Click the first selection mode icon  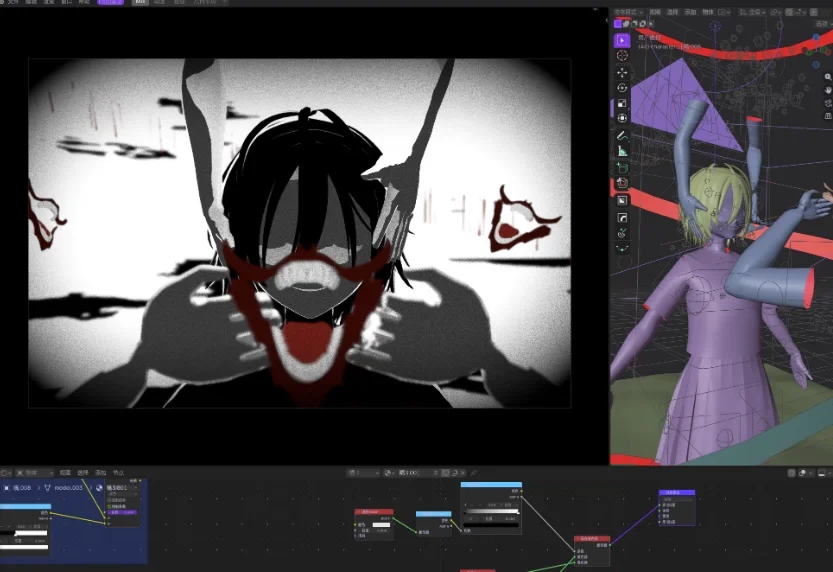tap(617, 23)
